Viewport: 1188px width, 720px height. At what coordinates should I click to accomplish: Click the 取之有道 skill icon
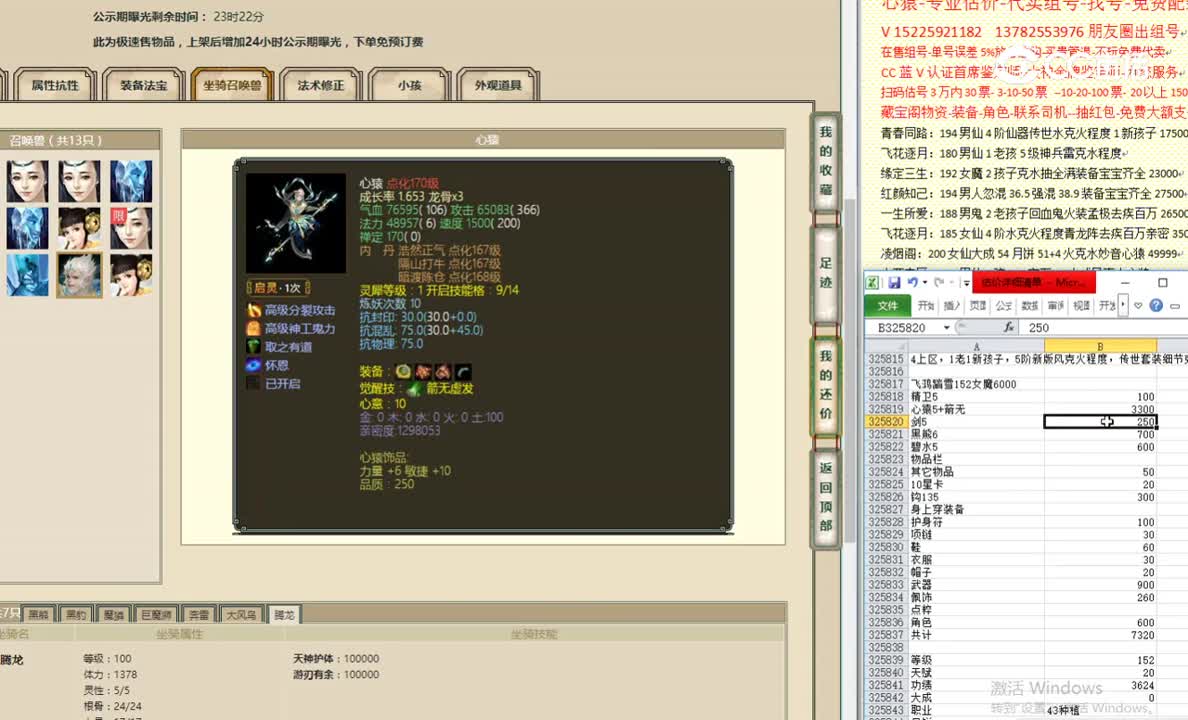(x=253, y=345)
